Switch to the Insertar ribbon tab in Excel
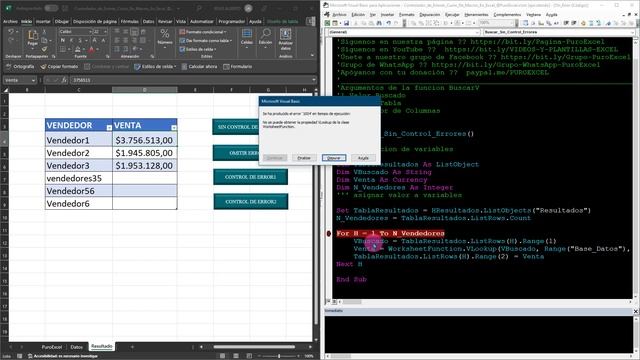Viewport: 640px width, 360px height. pos(43,21)
